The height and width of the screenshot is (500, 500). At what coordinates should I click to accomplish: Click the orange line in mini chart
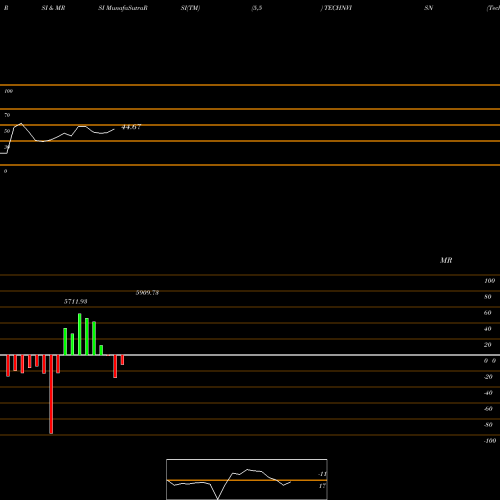point(247,480)
